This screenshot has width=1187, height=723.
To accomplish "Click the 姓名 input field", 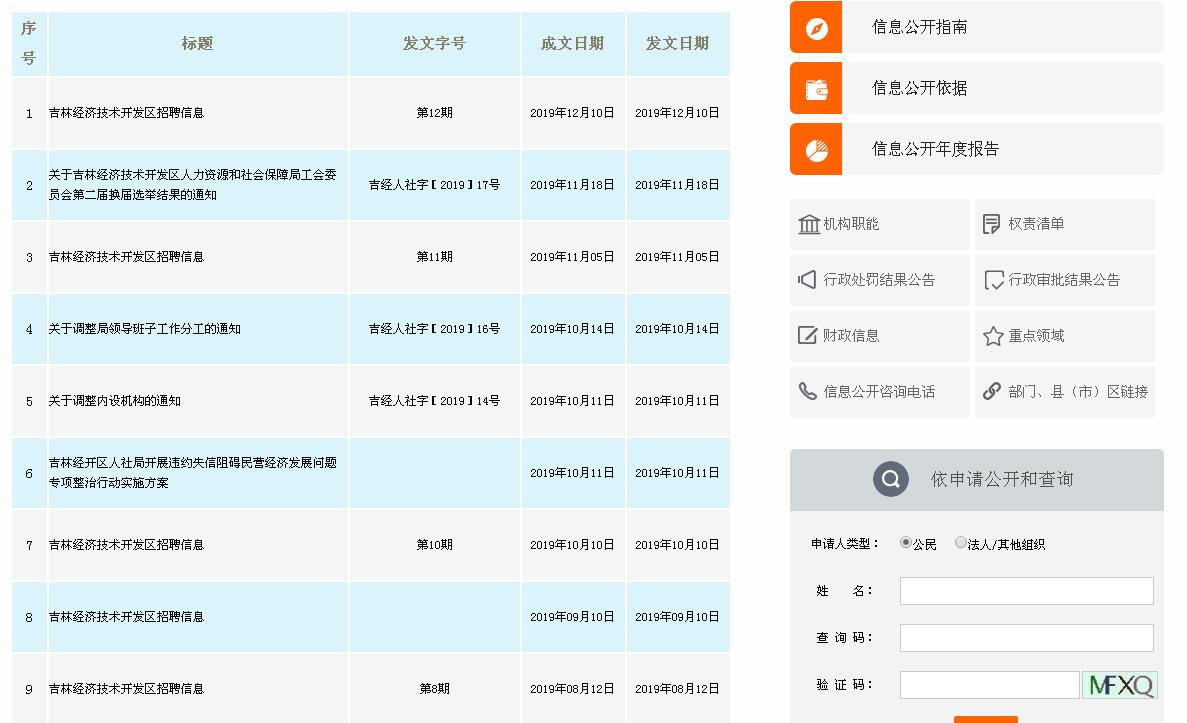I will tap(1027, 591).
